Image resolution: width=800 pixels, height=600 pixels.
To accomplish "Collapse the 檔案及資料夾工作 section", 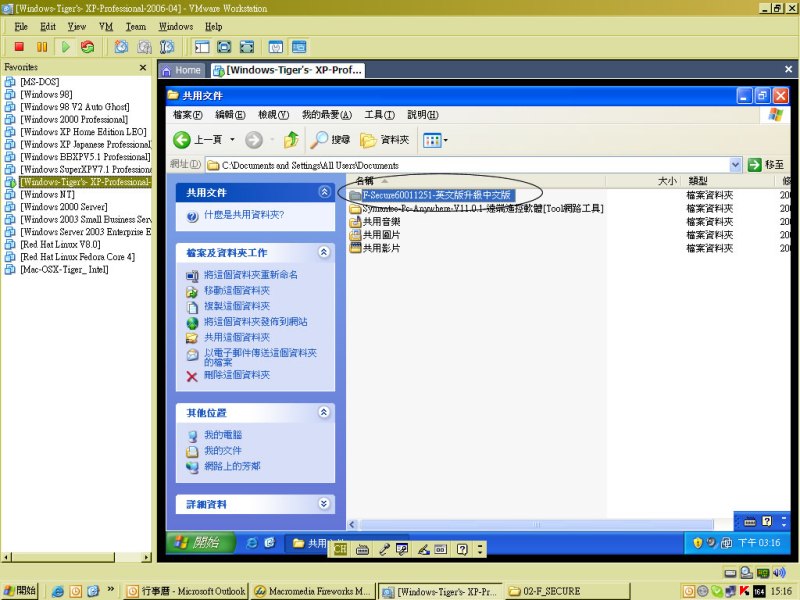I will (324, 252).
